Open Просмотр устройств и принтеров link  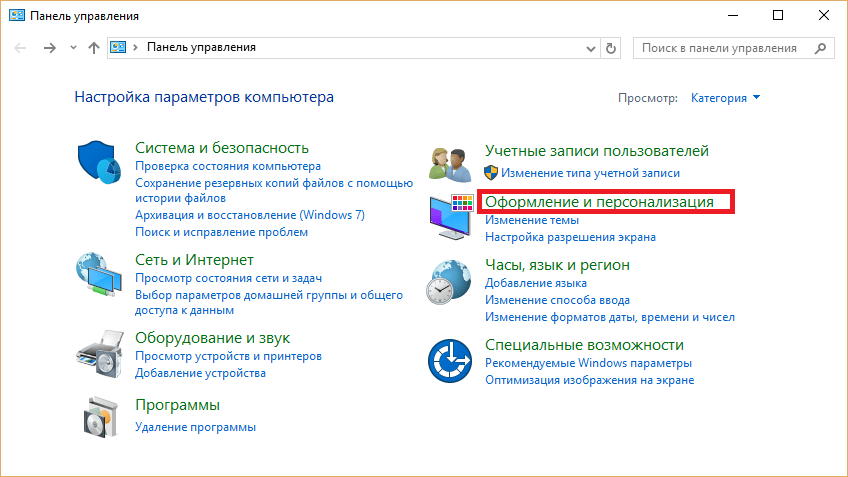(x=228, y=356)
